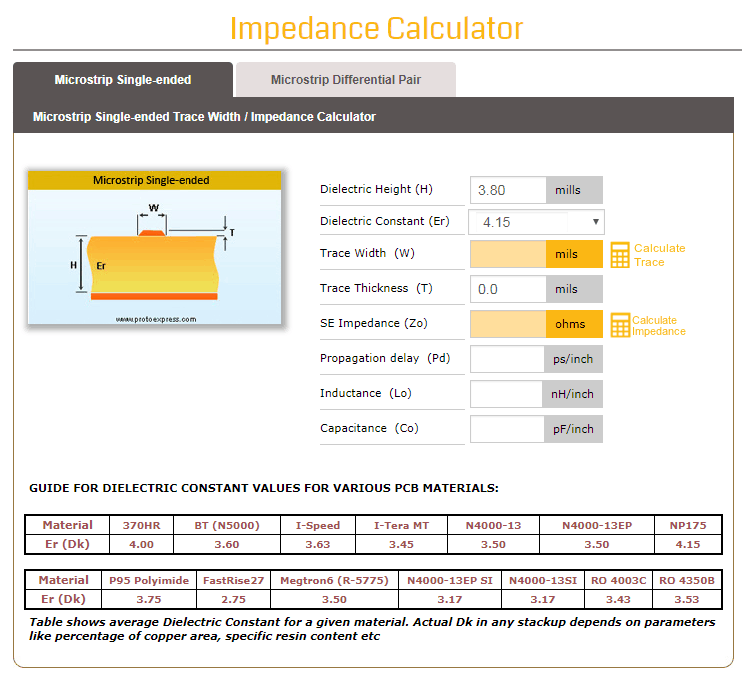Image resolution: width=751 pixels, height=677 pixels.
Task: Focus the Trace Width (W) input field
Action: tap(508, 254)
